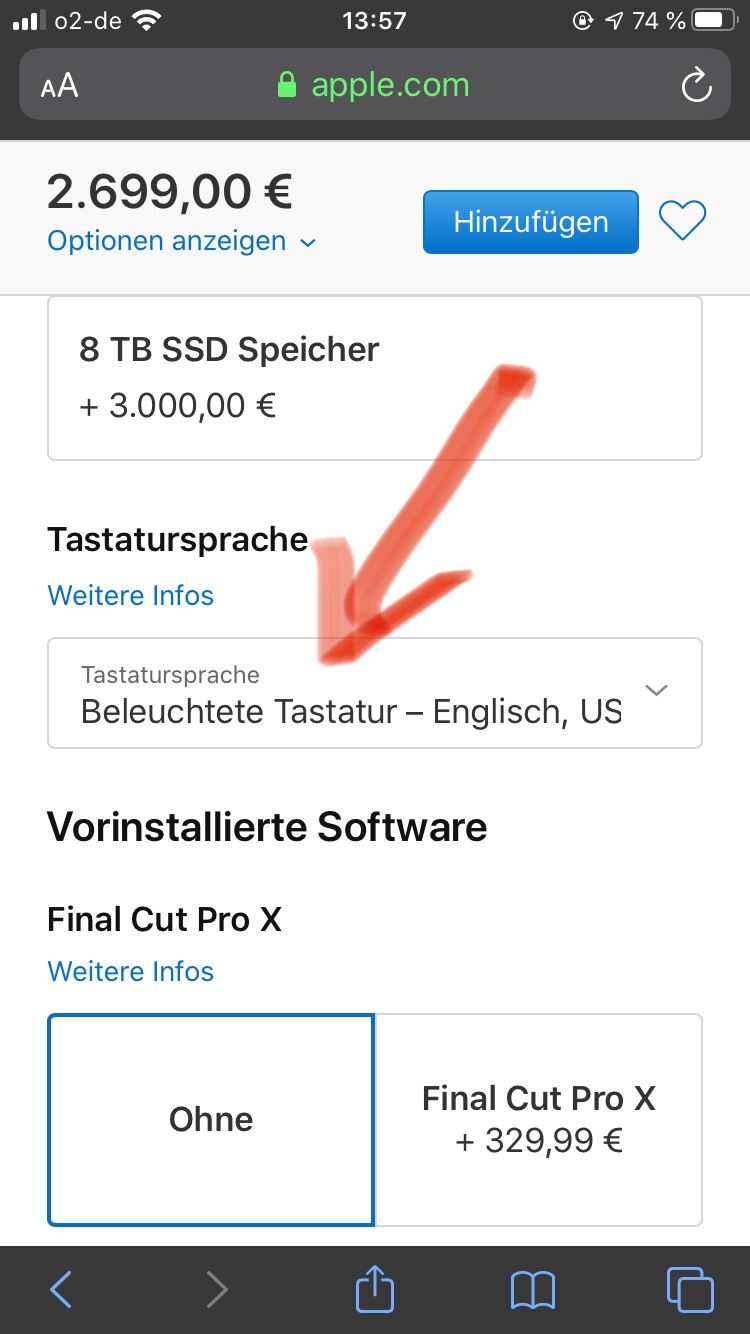Tap the favorites heart icon
Viewport: 750px width, 1334px height.
coord(682,221)
